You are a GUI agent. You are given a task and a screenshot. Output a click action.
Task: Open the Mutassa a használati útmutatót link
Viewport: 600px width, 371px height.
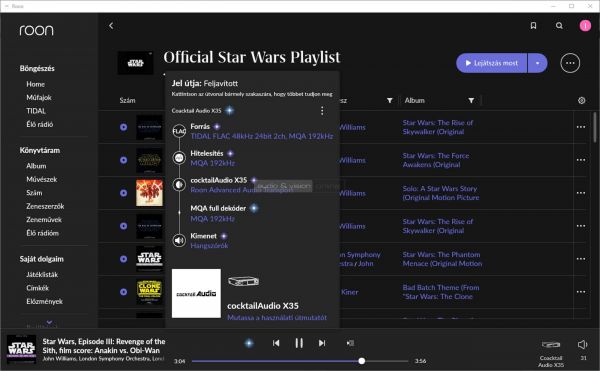click(277, 317)
